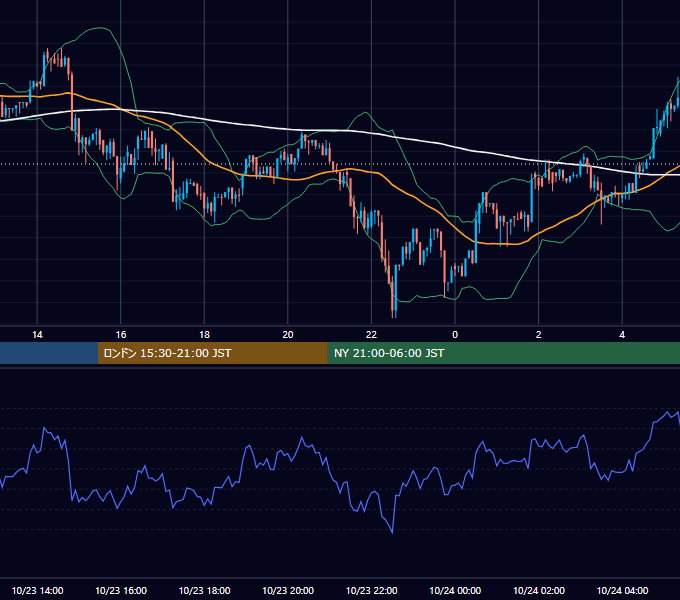This screenshot has height=600, width=680.
Task: Click the hour label 4 on price chart axis
Action: [622, 335]
